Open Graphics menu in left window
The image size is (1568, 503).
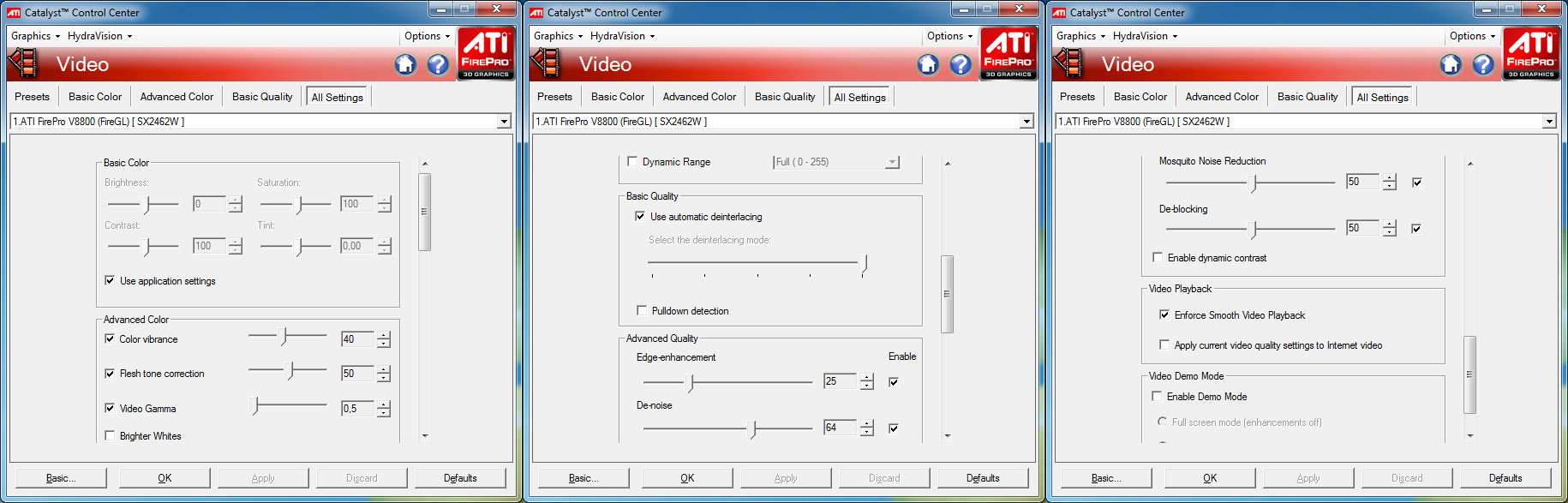(x=35, y=36)
